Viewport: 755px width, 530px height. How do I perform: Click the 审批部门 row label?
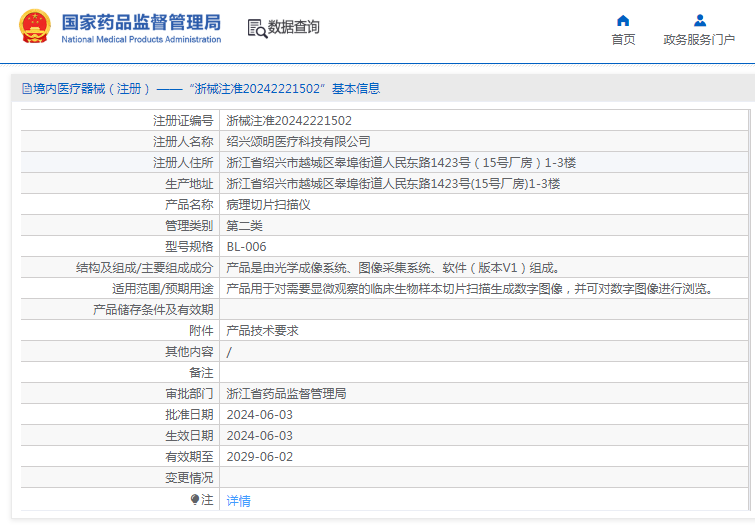click(x=189, y=394)
